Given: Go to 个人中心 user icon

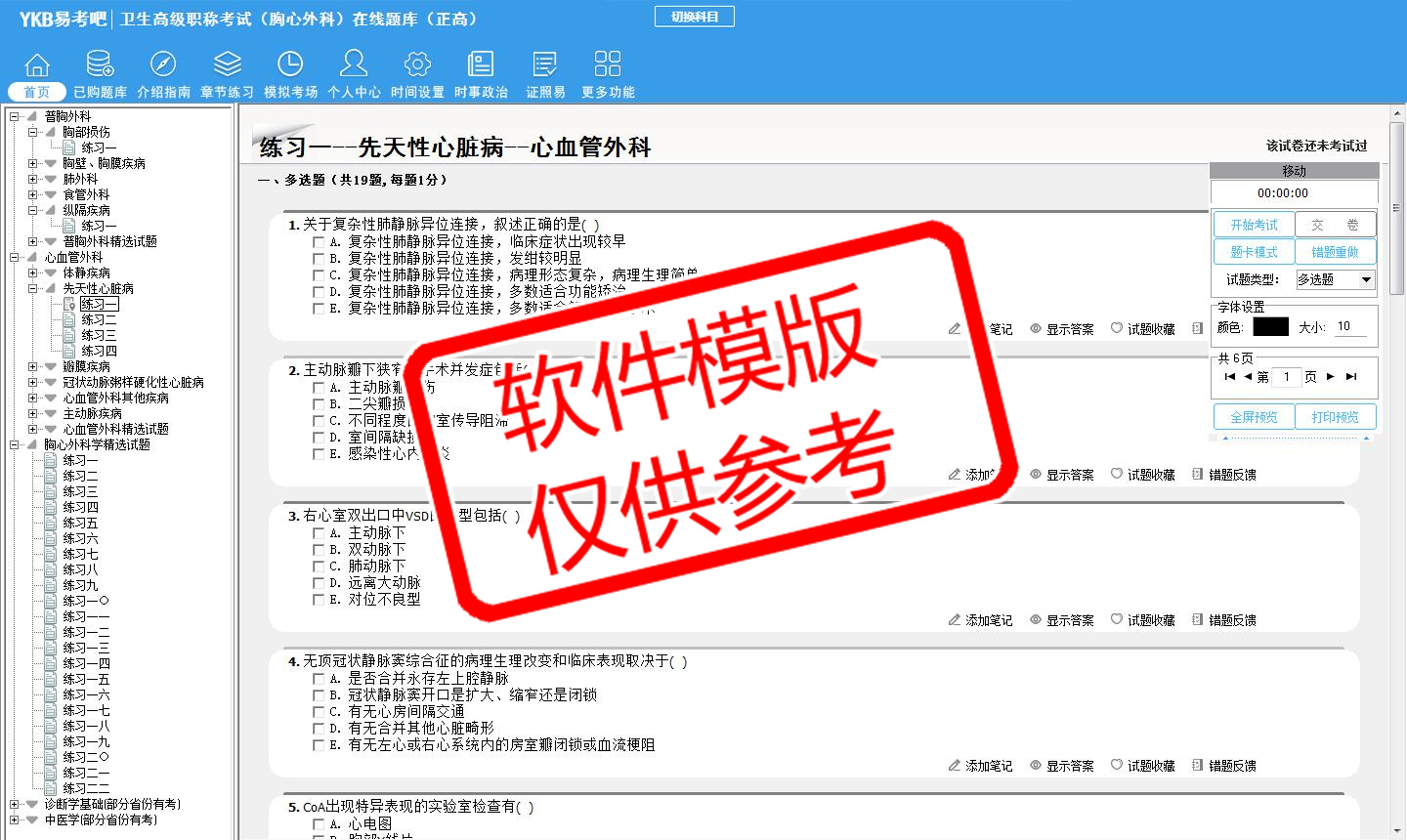Looking at the screenshot, I should click(x=354, y=64).
